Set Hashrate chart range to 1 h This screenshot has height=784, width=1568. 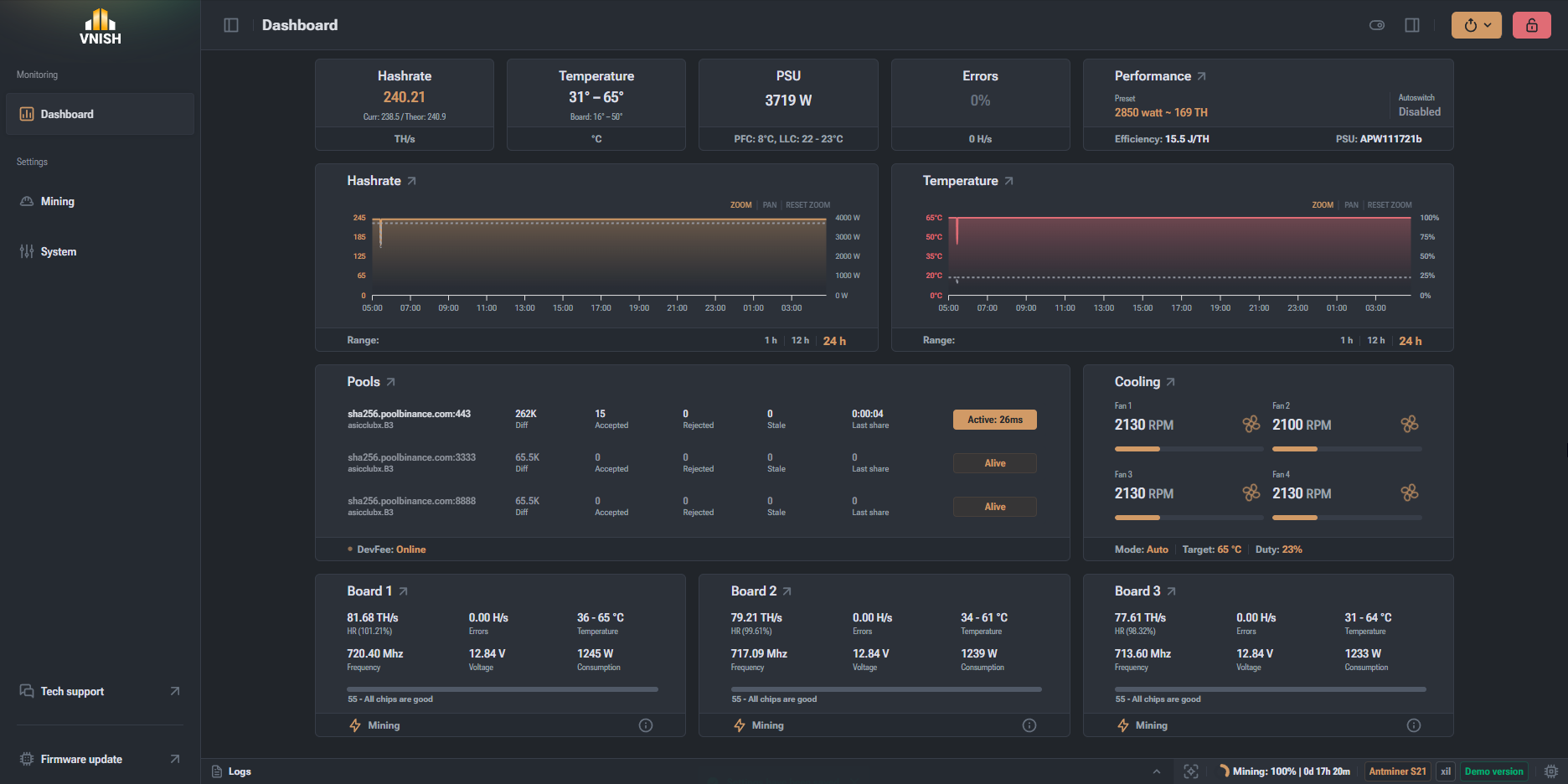[771, 341]
